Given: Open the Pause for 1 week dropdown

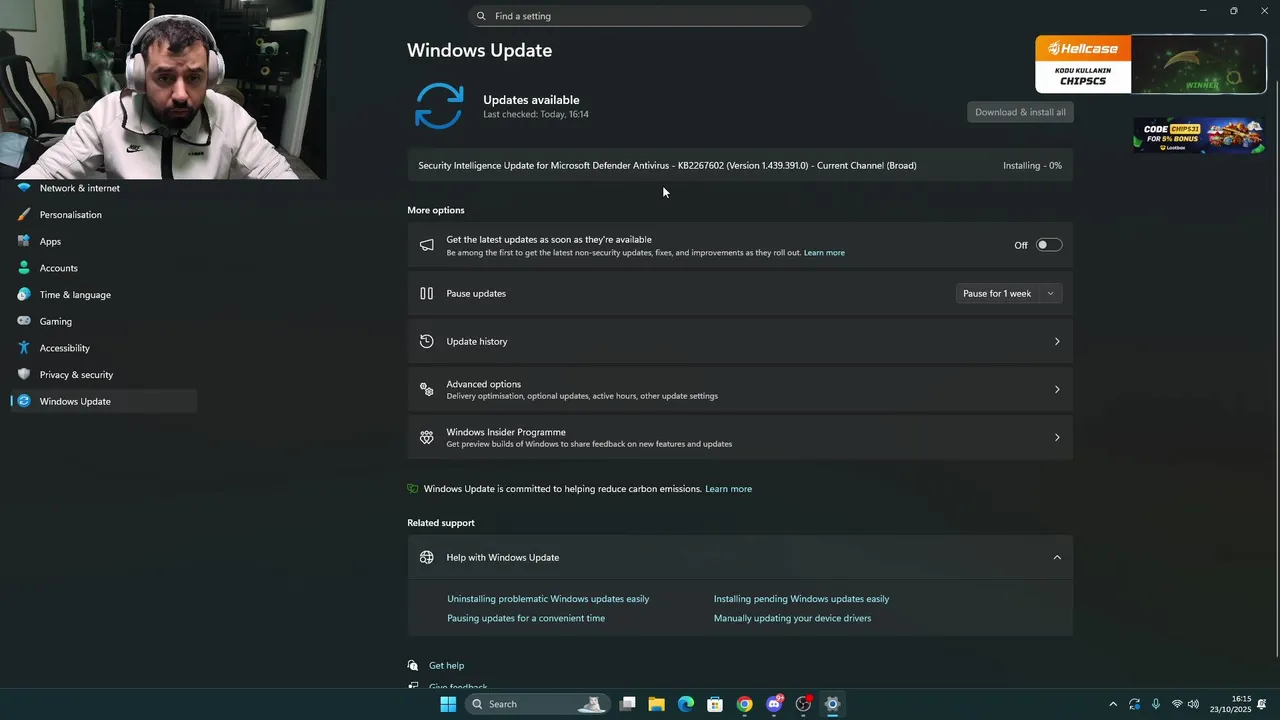Looking at the screenshot, I should 1008,293.
